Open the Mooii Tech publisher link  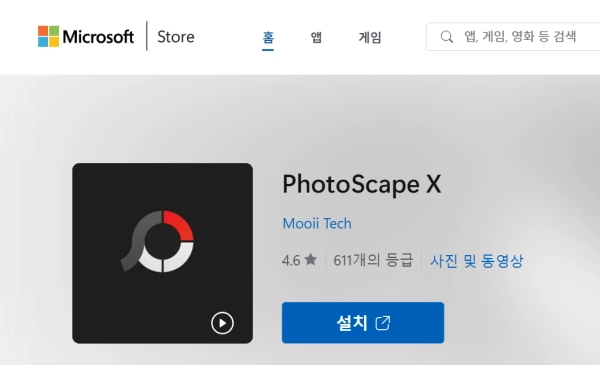[x=317, y=223]
